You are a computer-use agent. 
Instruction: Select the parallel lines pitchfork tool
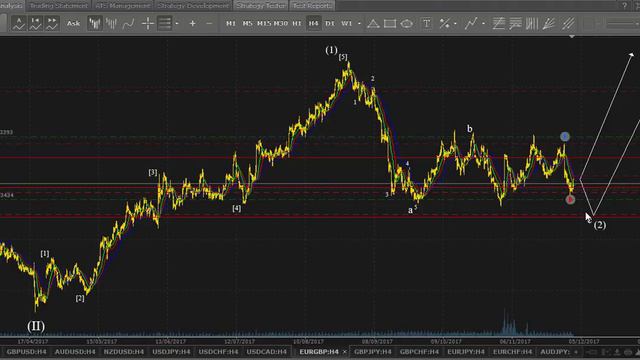(568, 24)
